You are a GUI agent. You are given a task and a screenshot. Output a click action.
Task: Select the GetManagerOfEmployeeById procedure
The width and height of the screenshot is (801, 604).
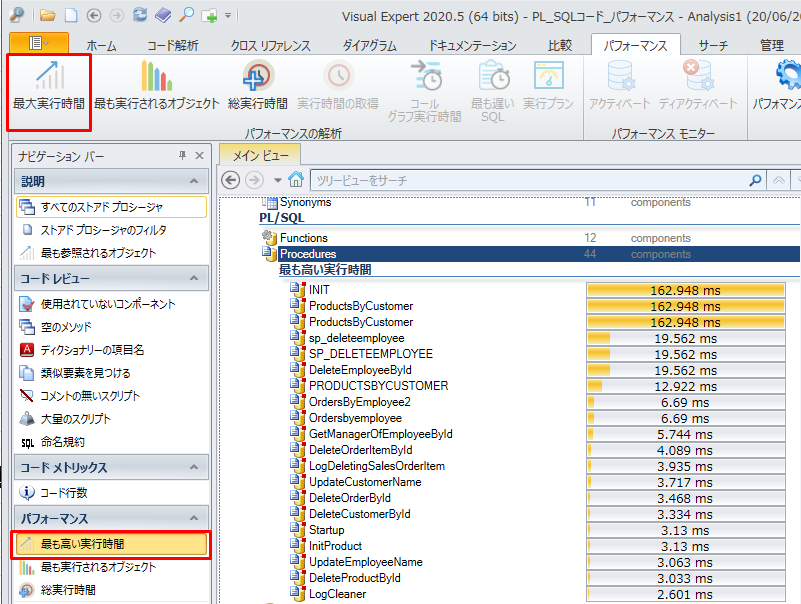[x=381, y=434]
